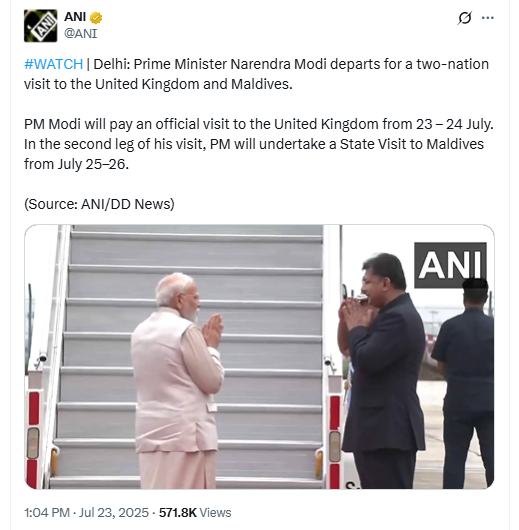Viewport: 519px width, 530px height.
Task: Click the ANI watermark logo in the video
Action: click(450, 265)
